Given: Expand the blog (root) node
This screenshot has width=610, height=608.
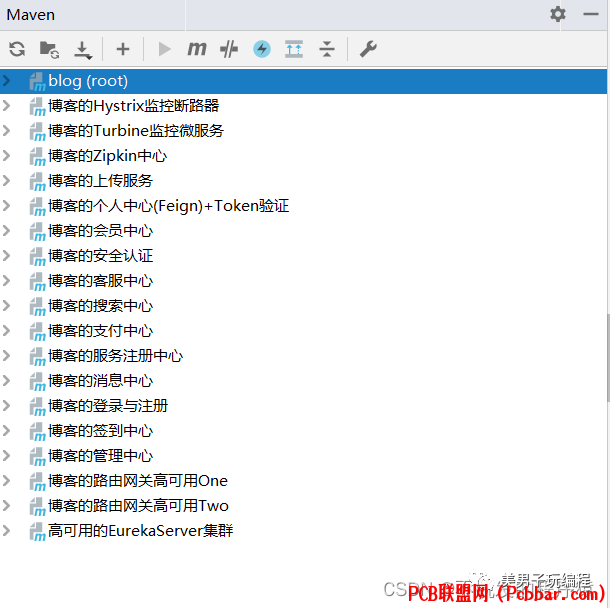Looking at the screenshot, I should (6, 81).
